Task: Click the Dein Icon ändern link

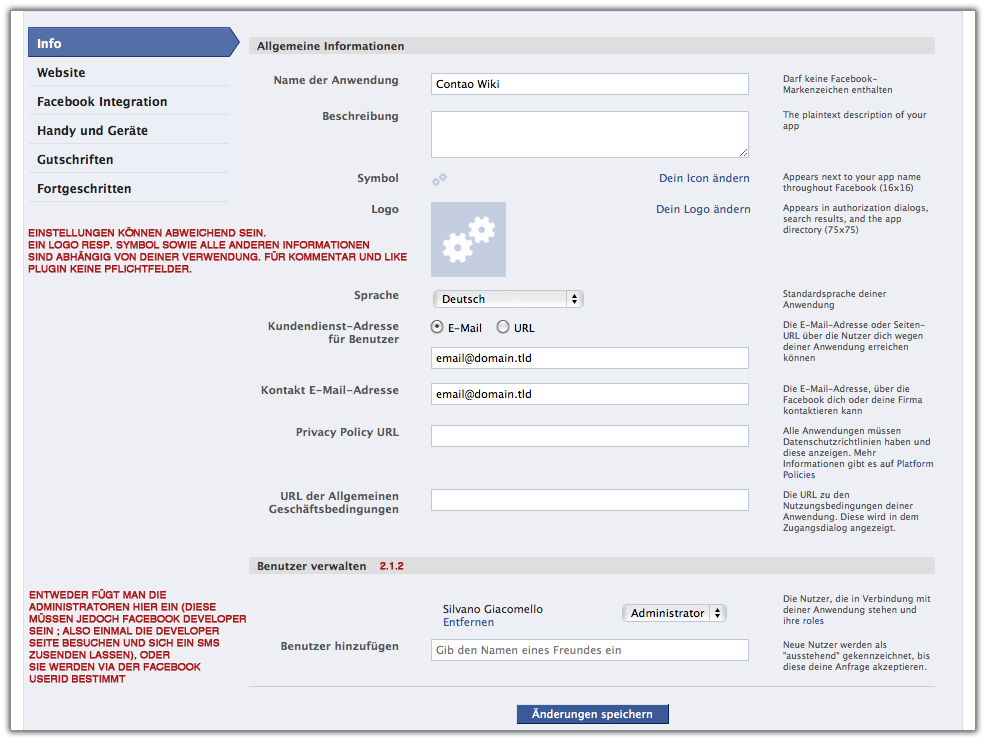Action: click(703, 179)
